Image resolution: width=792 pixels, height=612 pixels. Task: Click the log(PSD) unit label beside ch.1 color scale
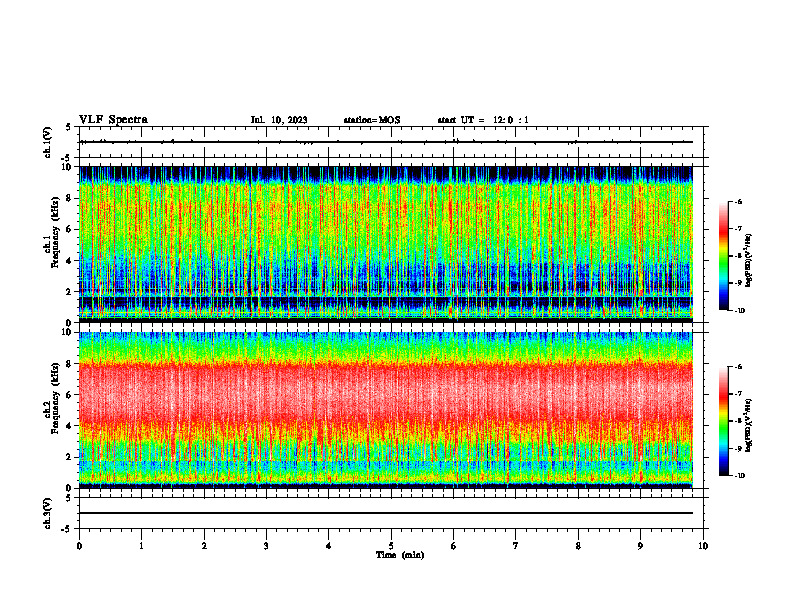(x=749, y=260)
